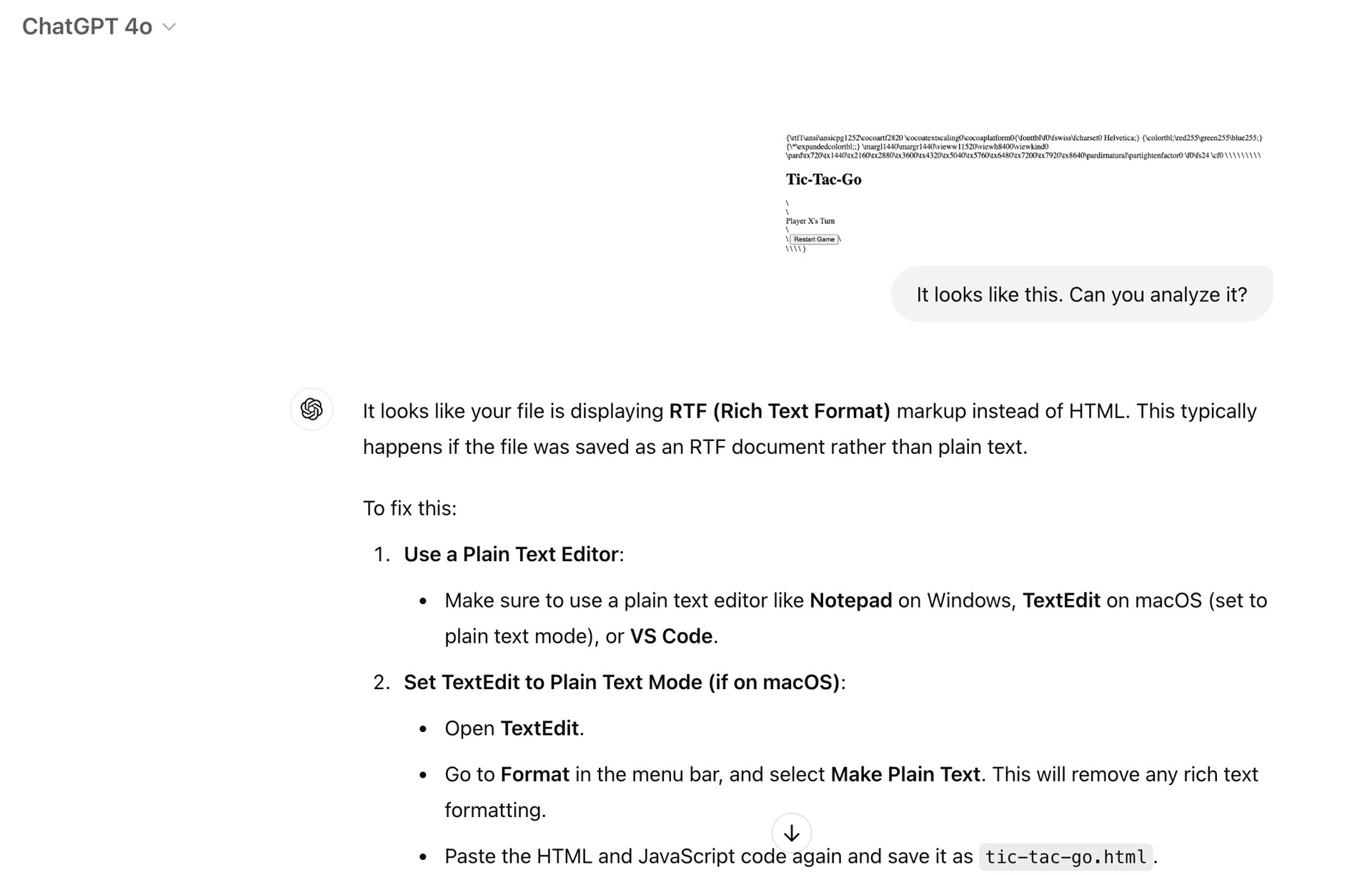Click the bold 'Make Plain Text' text
The image size is (1372, 875).
click(905, 774)
